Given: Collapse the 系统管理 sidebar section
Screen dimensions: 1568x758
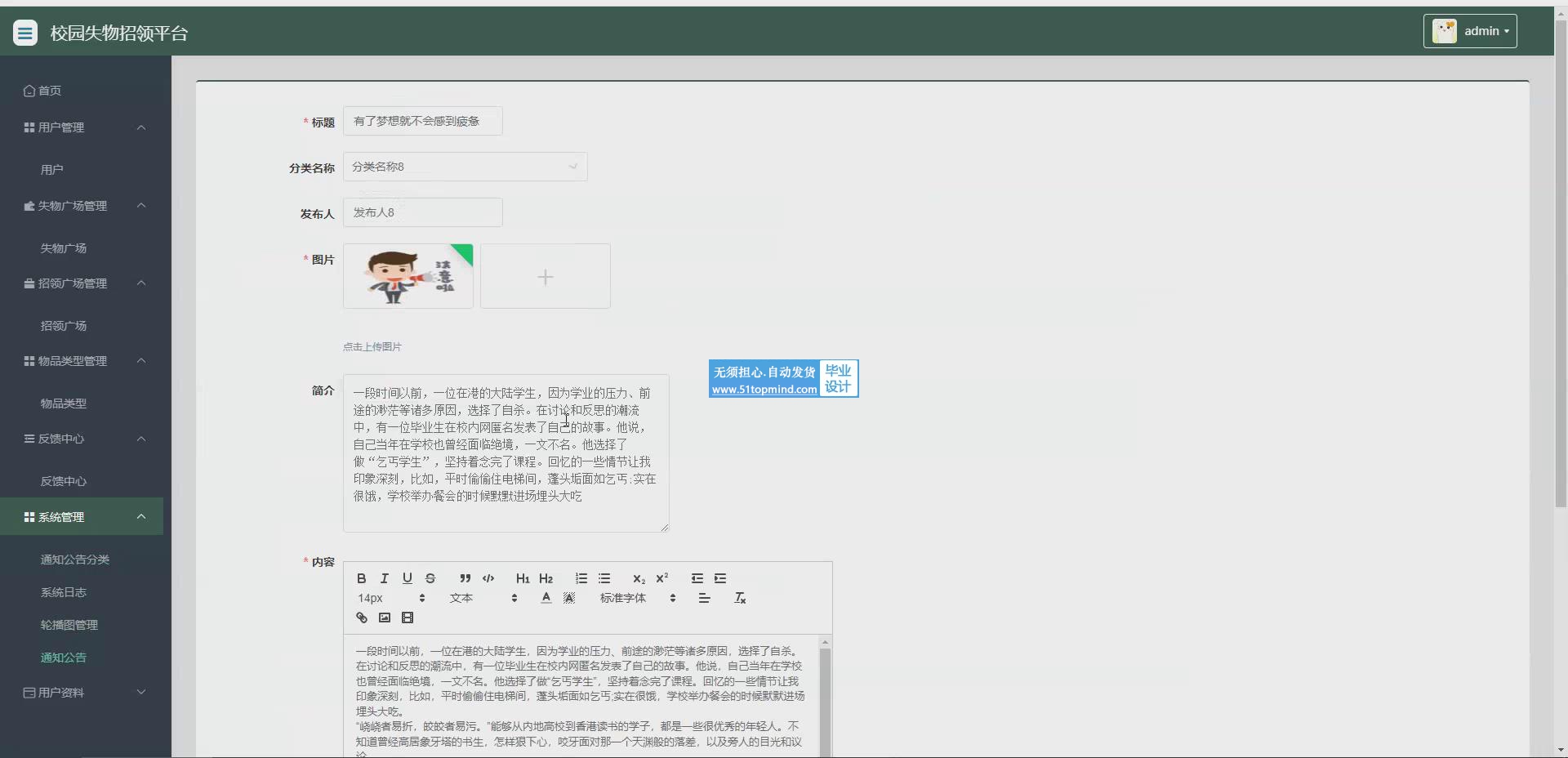Looking at the screenshot, I should 82,517.
